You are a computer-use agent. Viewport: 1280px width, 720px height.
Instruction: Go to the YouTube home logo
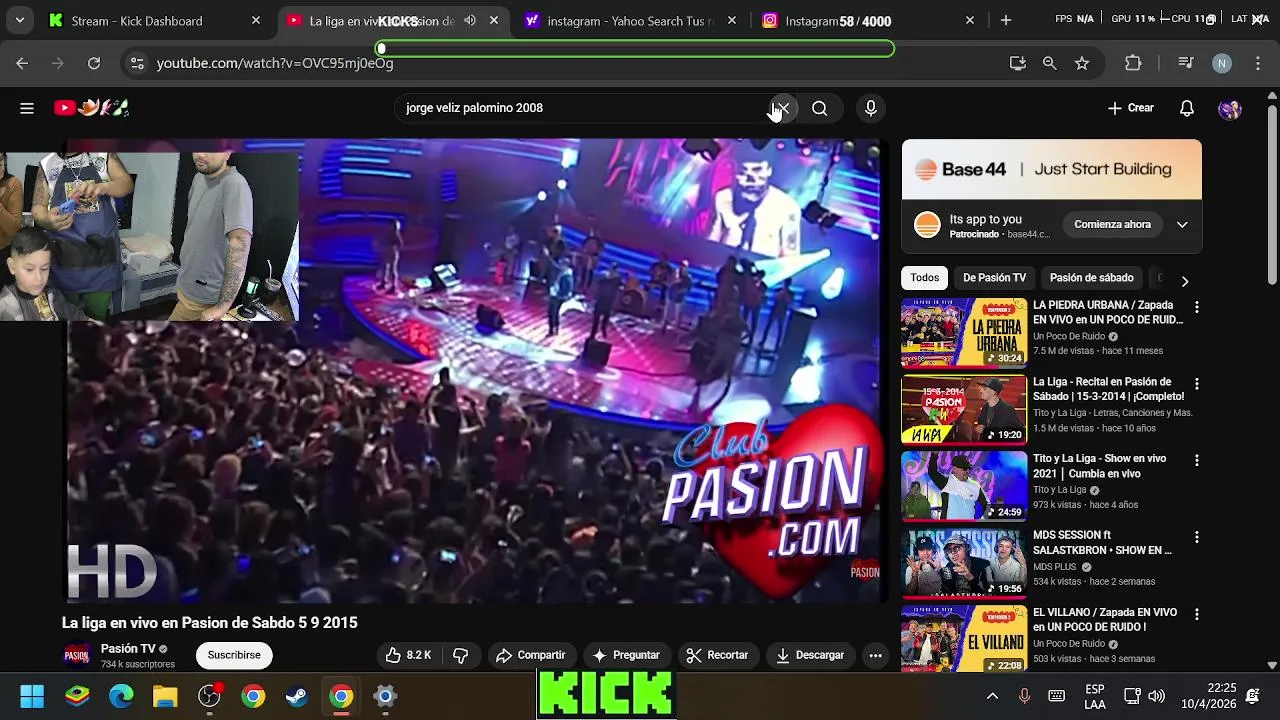pyautogui.click(x=92, y=108)
